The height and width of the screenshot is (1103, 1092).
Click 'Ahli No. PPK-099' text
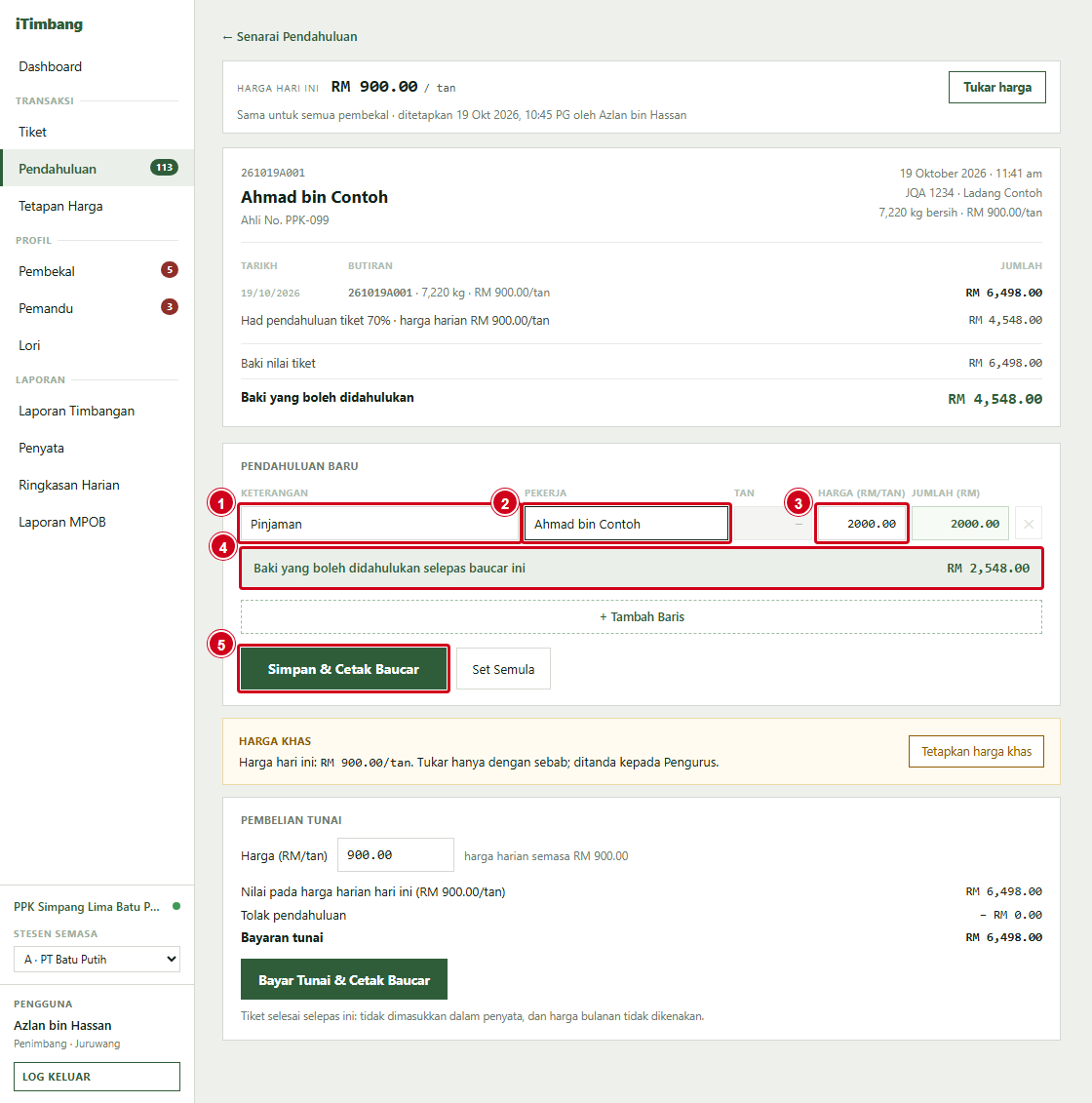tap(285, 220)
